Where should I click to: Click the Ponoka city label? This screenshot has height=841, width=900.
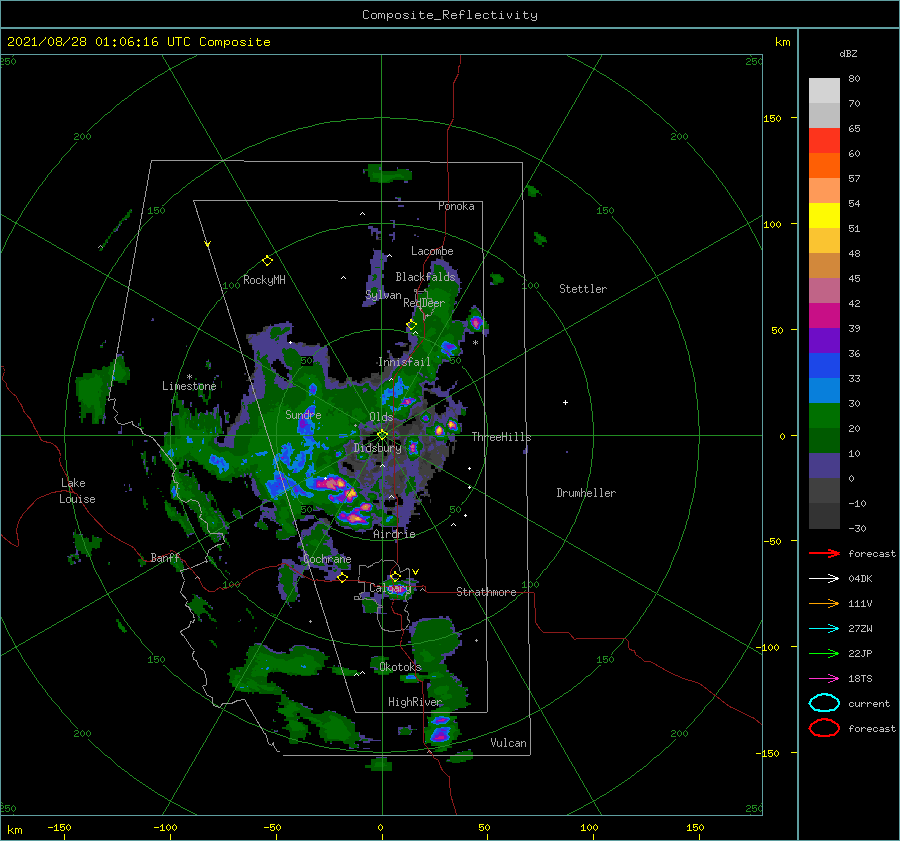(456, 206)
